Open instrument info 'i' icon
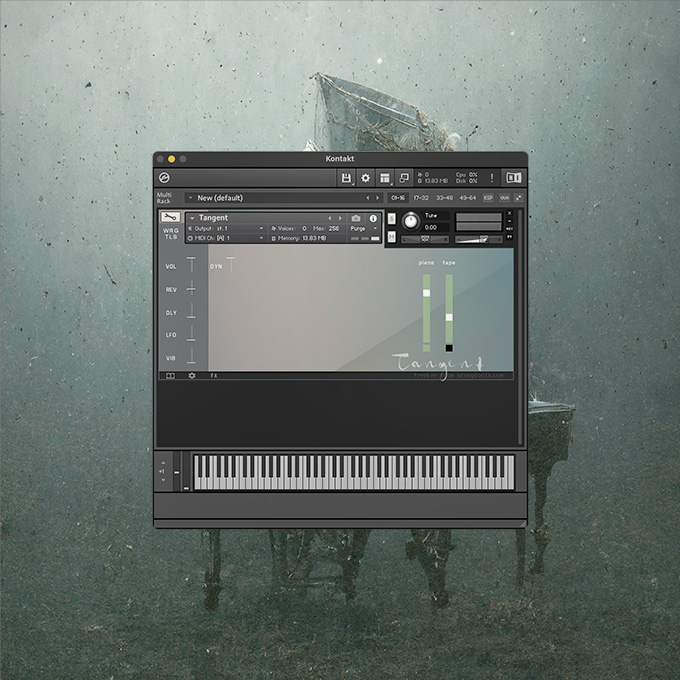The width and height of the screenshot is (680, 680). point(373,218)
